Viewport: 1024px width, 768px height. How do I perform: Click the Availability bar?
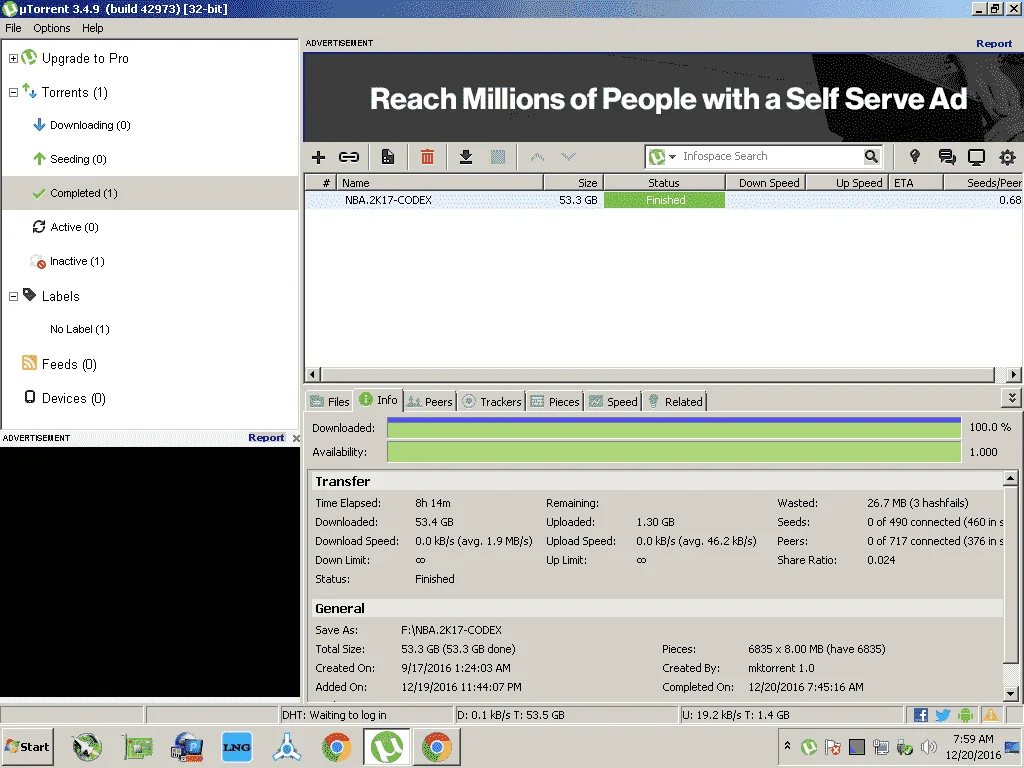click(674, 452)
